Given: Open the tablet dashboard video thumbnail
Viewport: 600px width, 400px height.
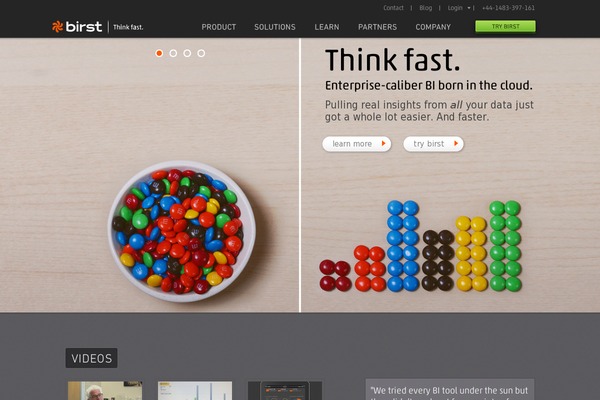Looking at the screenshot, I should pyautogui.click(x=285, y=390).
